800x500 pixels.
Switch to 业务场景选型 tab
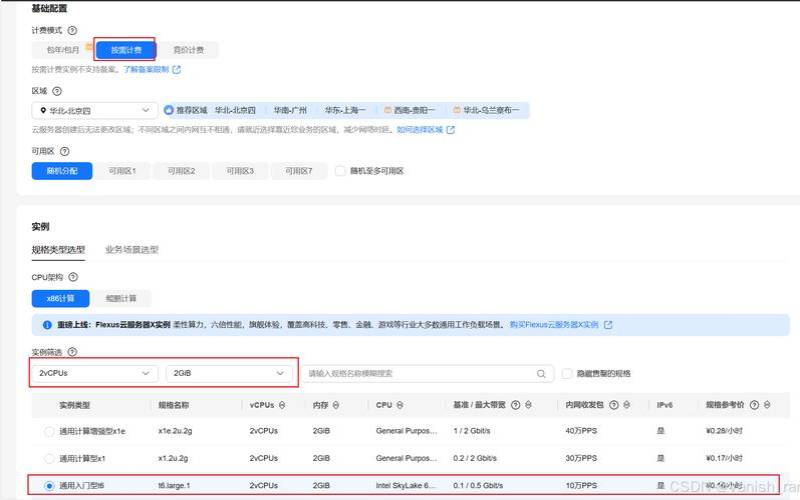point(132,250)
